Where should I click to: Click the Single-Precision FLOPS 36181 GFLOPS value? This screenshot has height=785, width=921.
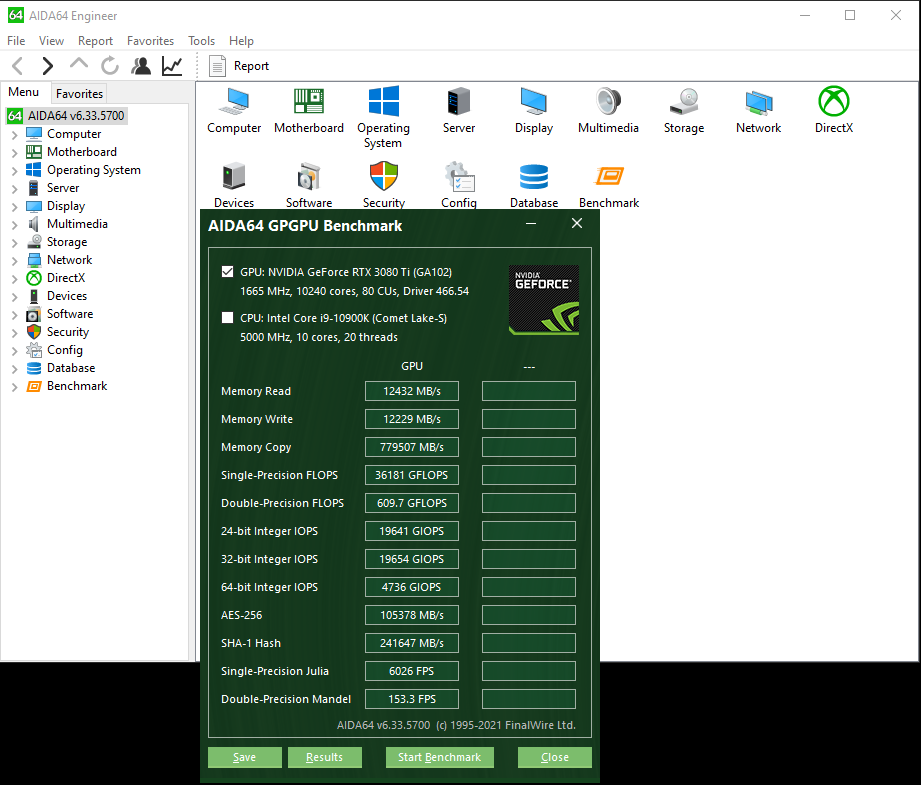tap(412, 475)
